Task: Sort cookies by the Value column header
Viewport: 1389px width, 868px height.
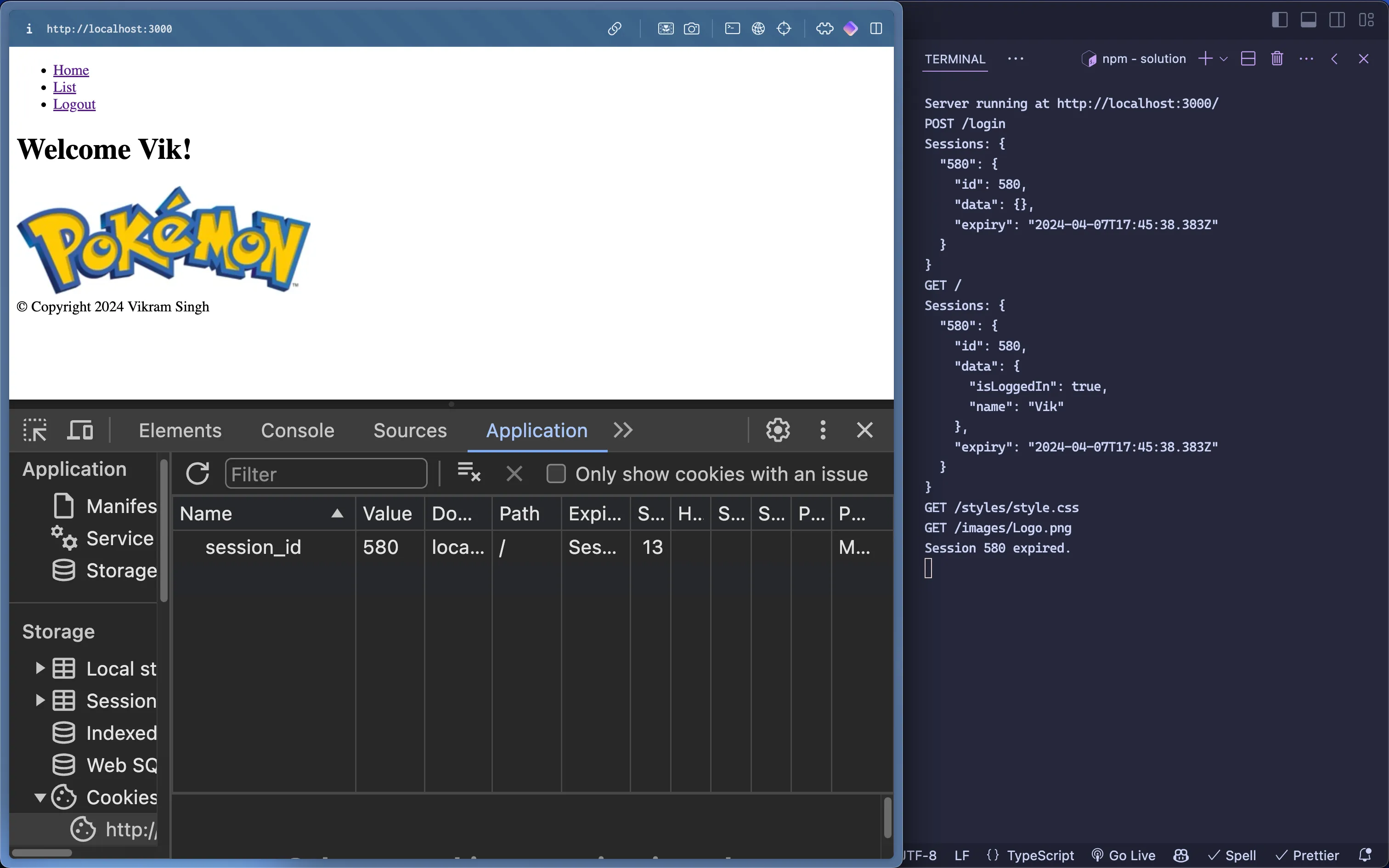Action: pyautogui.click(x=390, y=513)
